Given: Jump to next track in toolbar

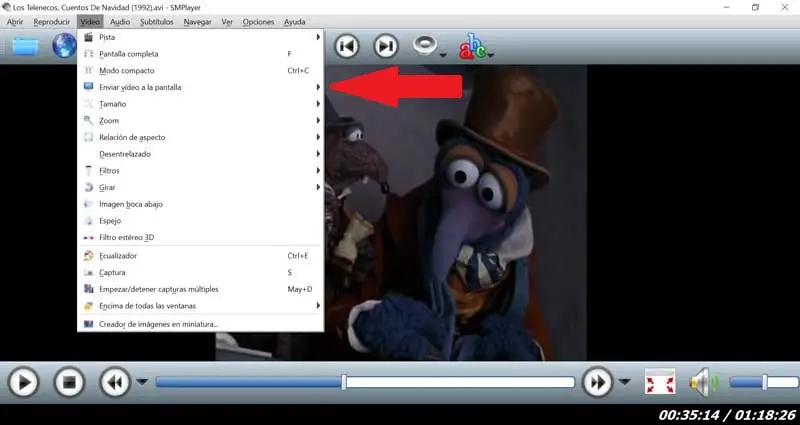Looking at the screenshot, I should [386, 46].
